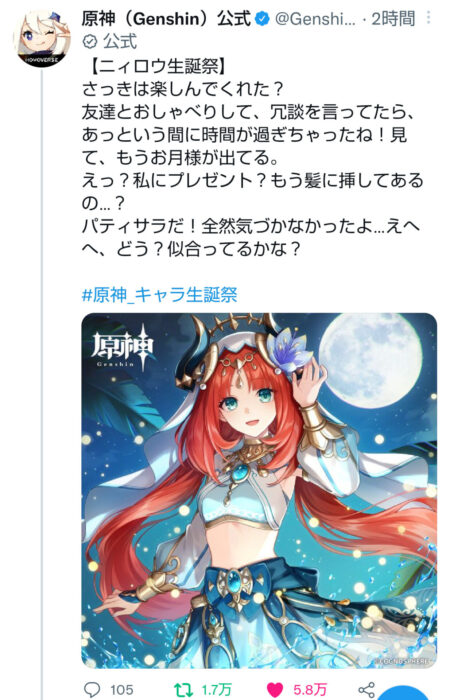Click the 公式 label text
The height and width of the screenshot is (700, 450).
[120, 42]
